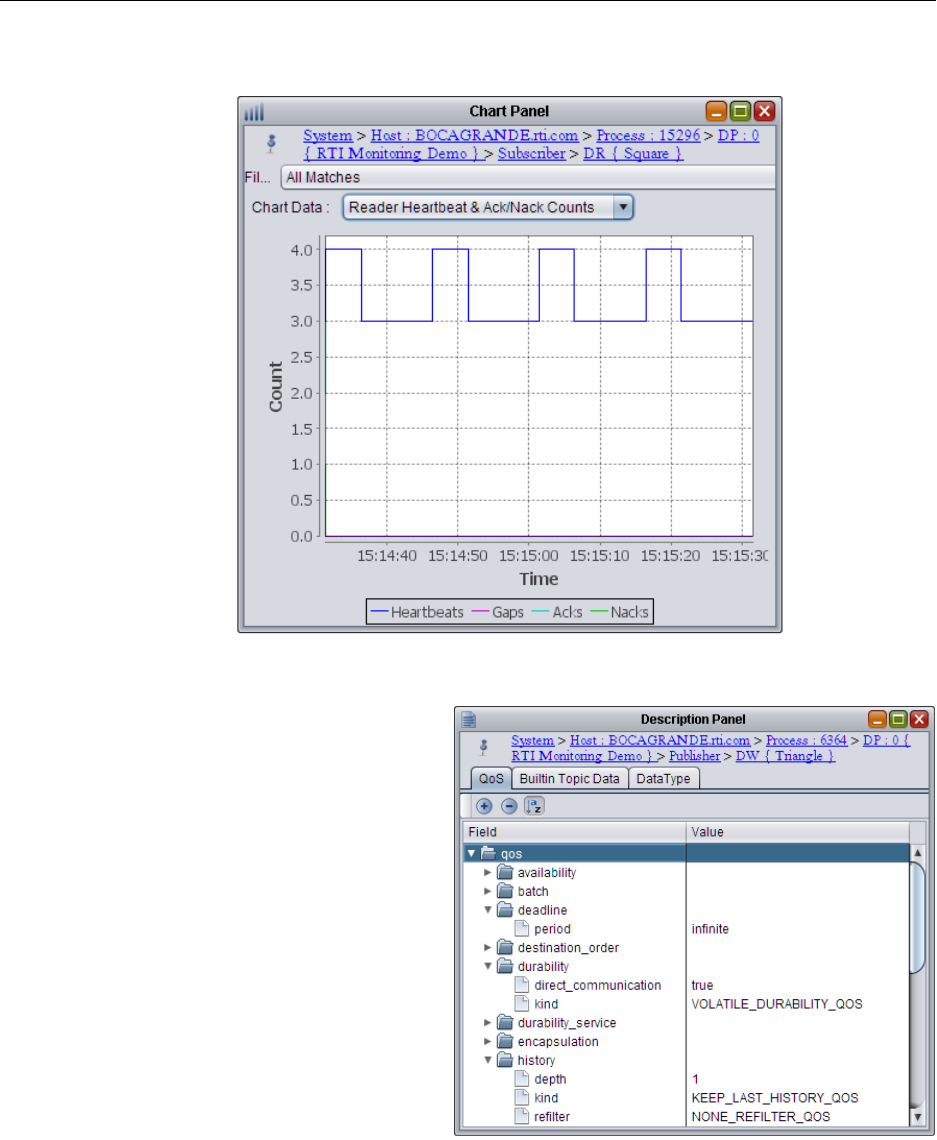Click the qos folder icon
Viewport: 937px width, 1140px height.
coord(488,854)
